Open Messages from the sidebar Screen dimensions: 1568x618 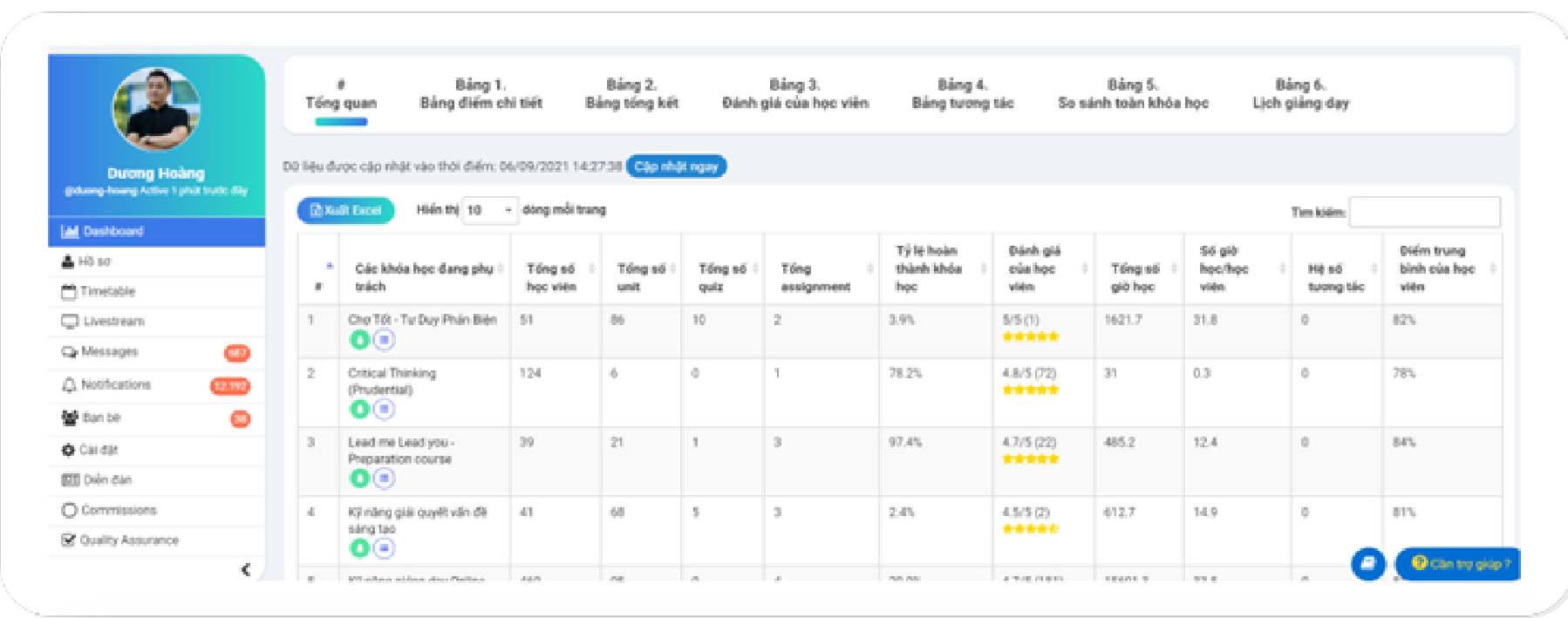[105, 352]
